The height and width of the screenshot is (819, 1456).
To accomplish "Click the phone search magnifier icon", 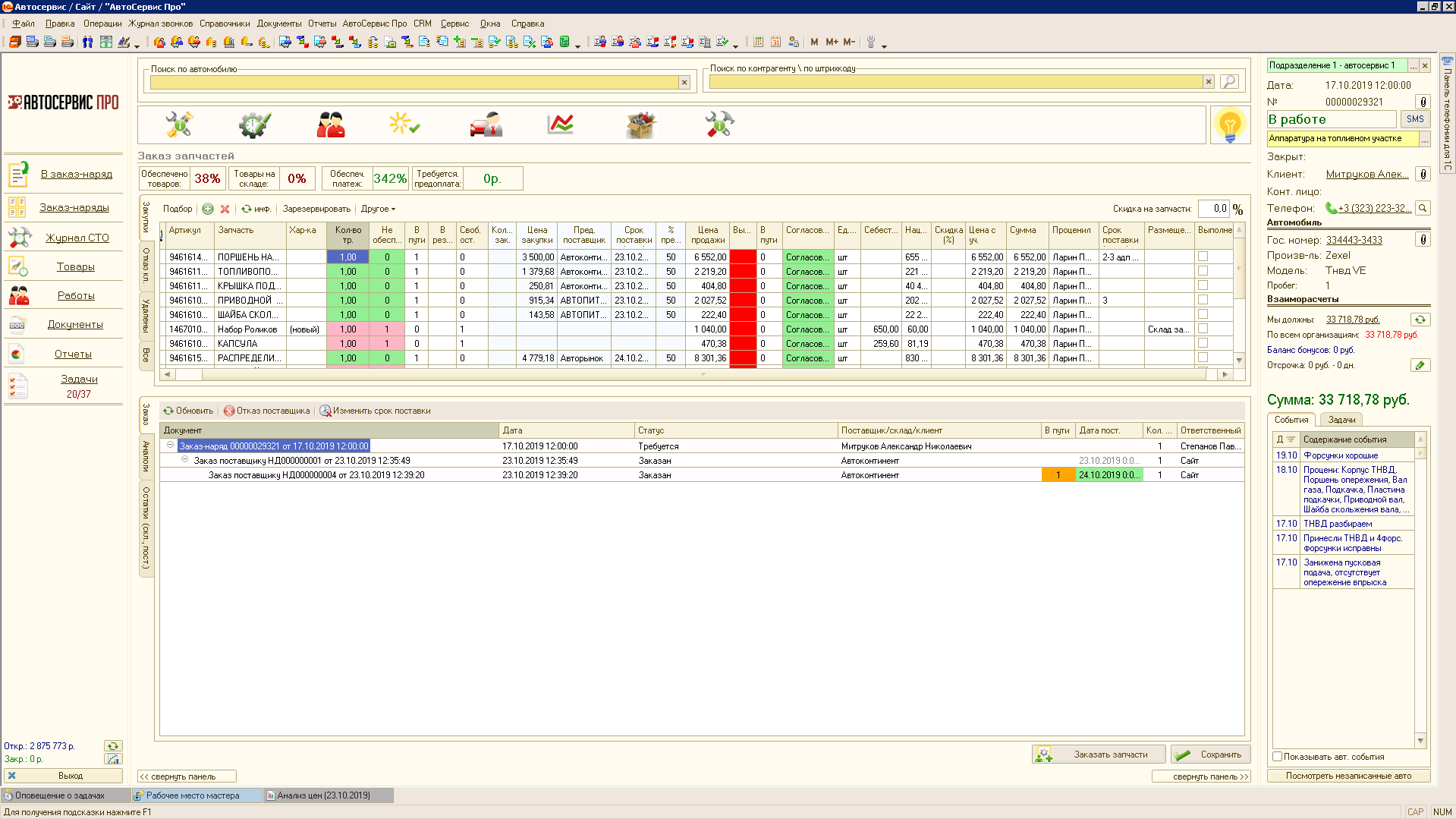I will click(1423, 208).
